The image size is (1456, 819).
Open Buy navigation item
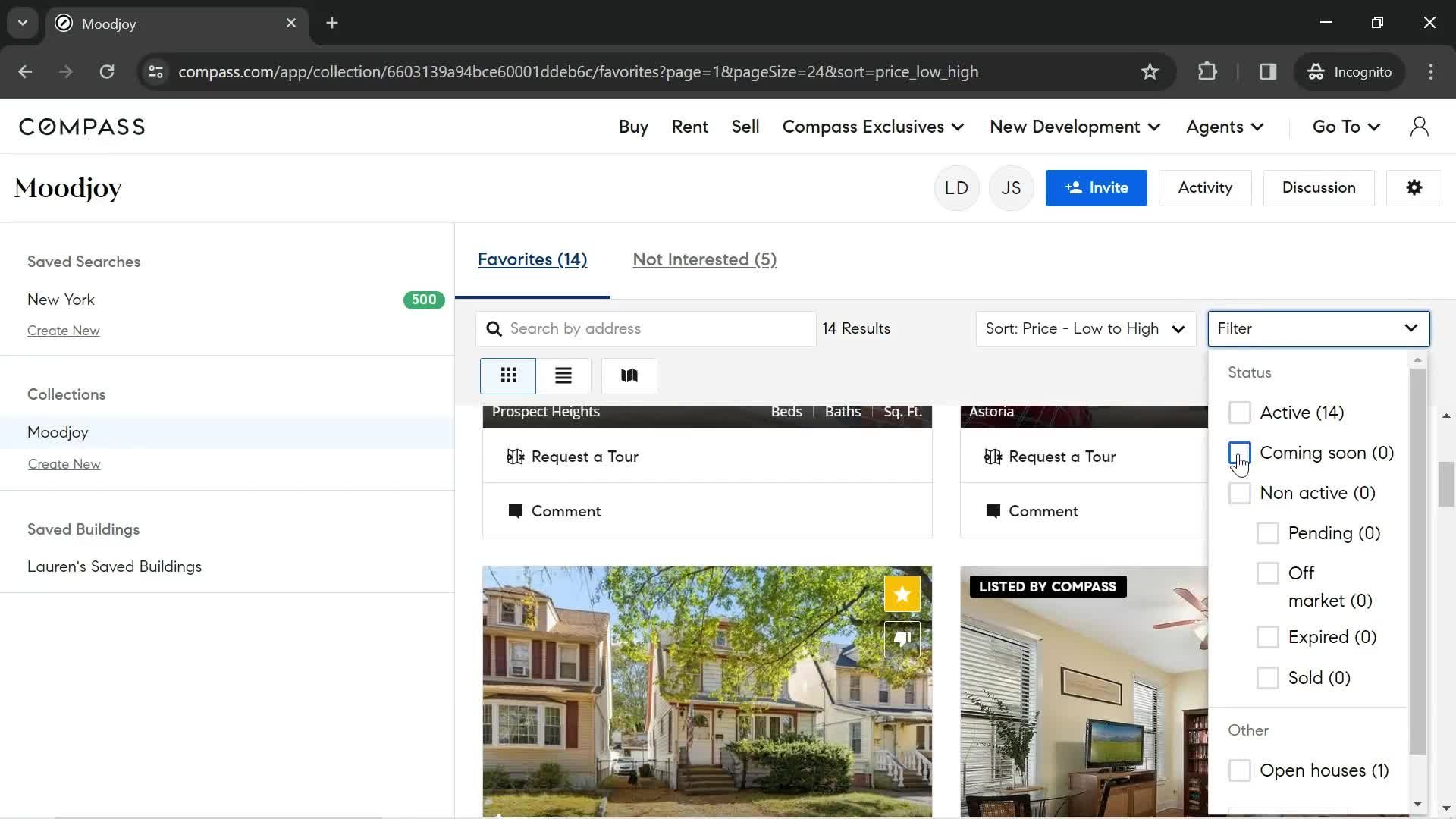point(633,127)
